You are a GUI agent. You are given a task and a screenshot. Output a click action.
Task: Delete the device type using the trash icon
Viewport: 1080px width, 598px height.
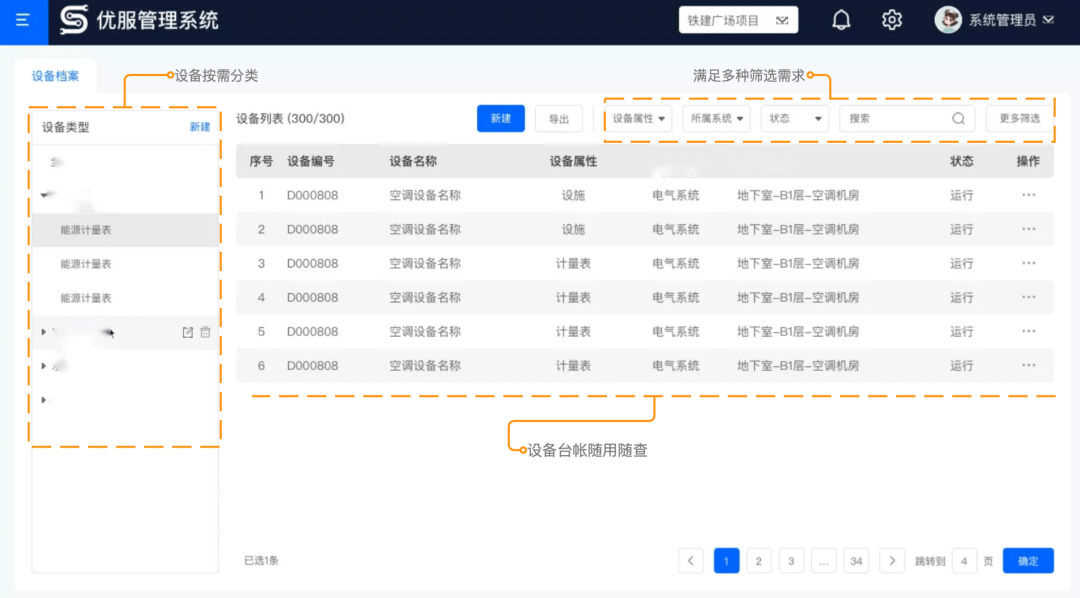tap(205, 331)
